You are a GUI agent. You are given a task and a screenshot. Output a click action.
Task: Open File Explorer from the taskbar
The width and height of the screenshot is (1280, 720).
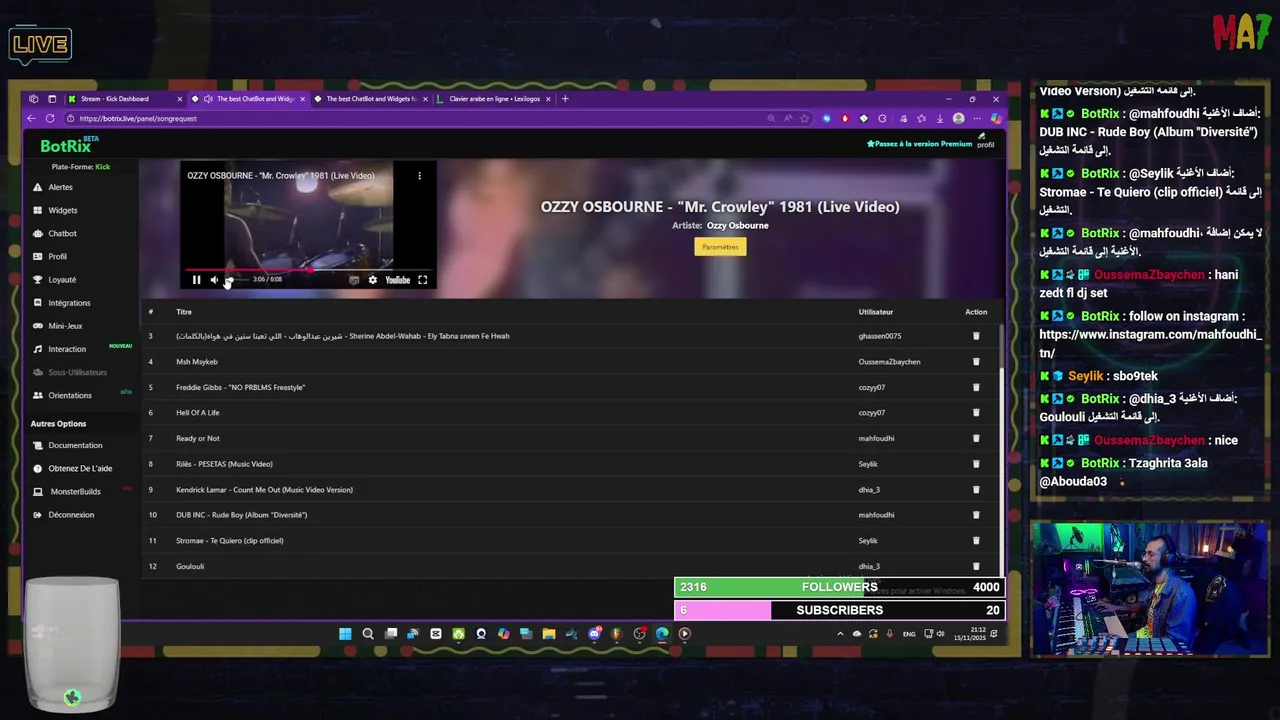point(549,634)
